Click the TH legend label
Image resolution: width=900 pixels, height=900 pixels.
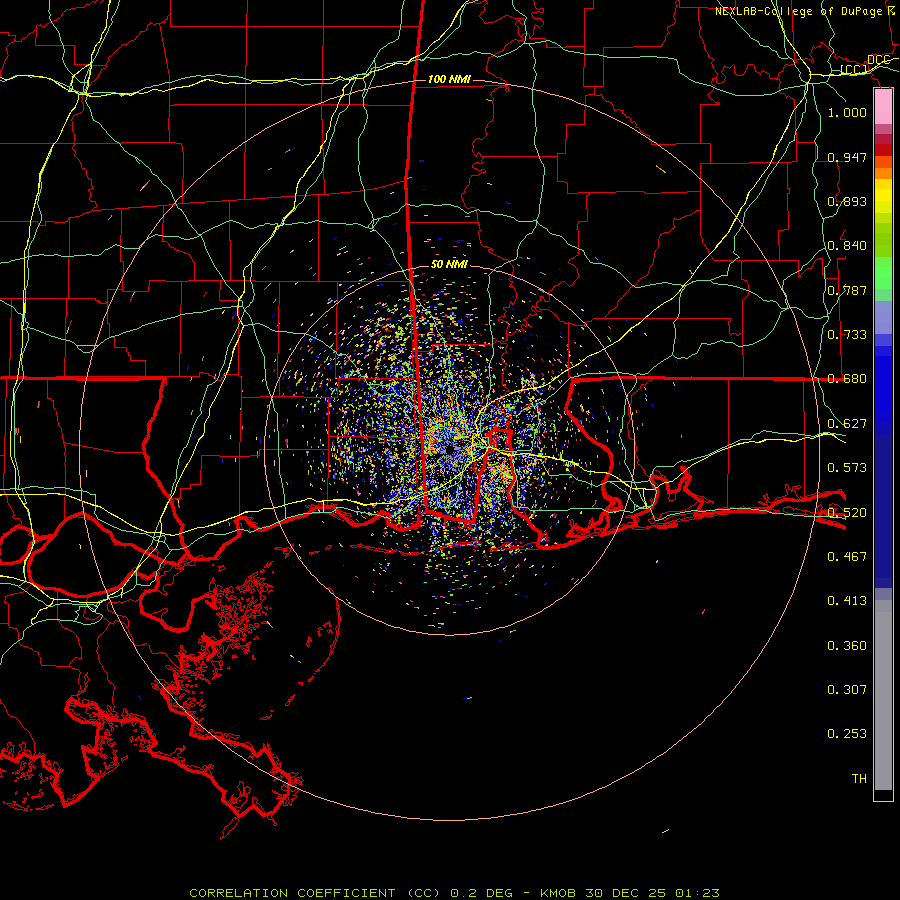pyautogui.click(x=859, y=779)
